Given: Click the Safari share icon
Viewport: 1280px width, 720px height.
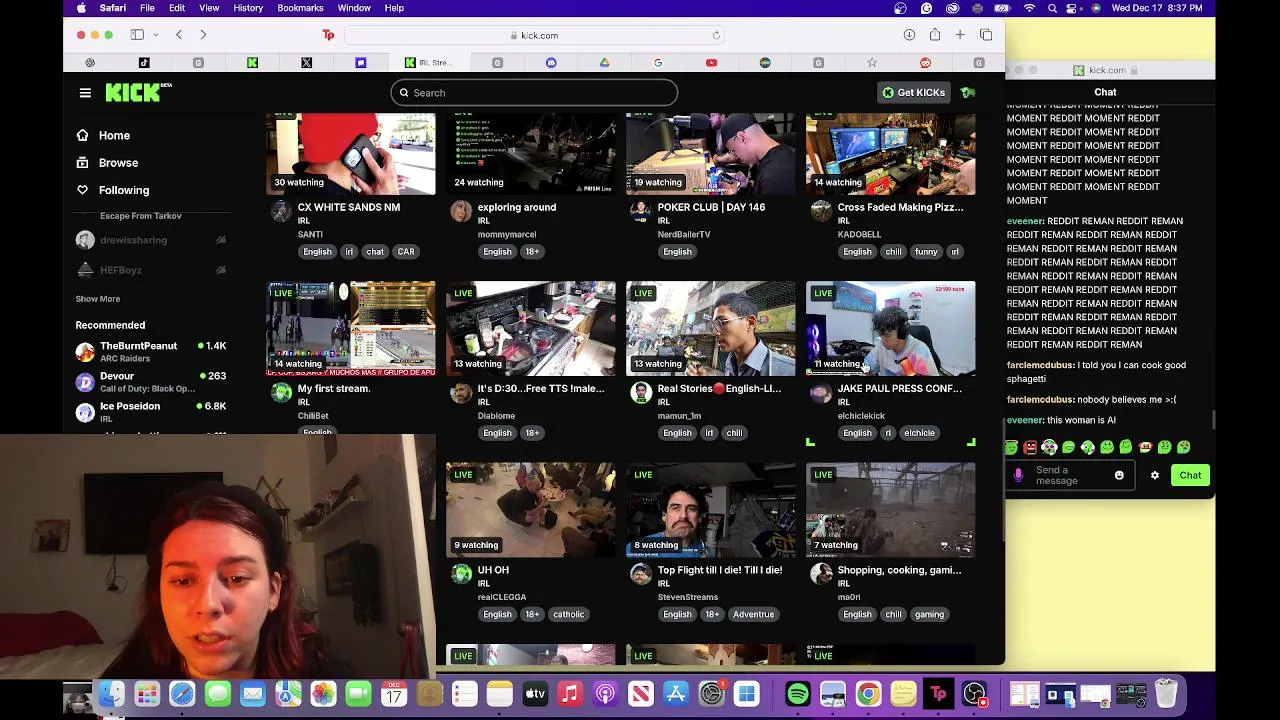Looking at the screenshot, I should click(x=935, y=35).
